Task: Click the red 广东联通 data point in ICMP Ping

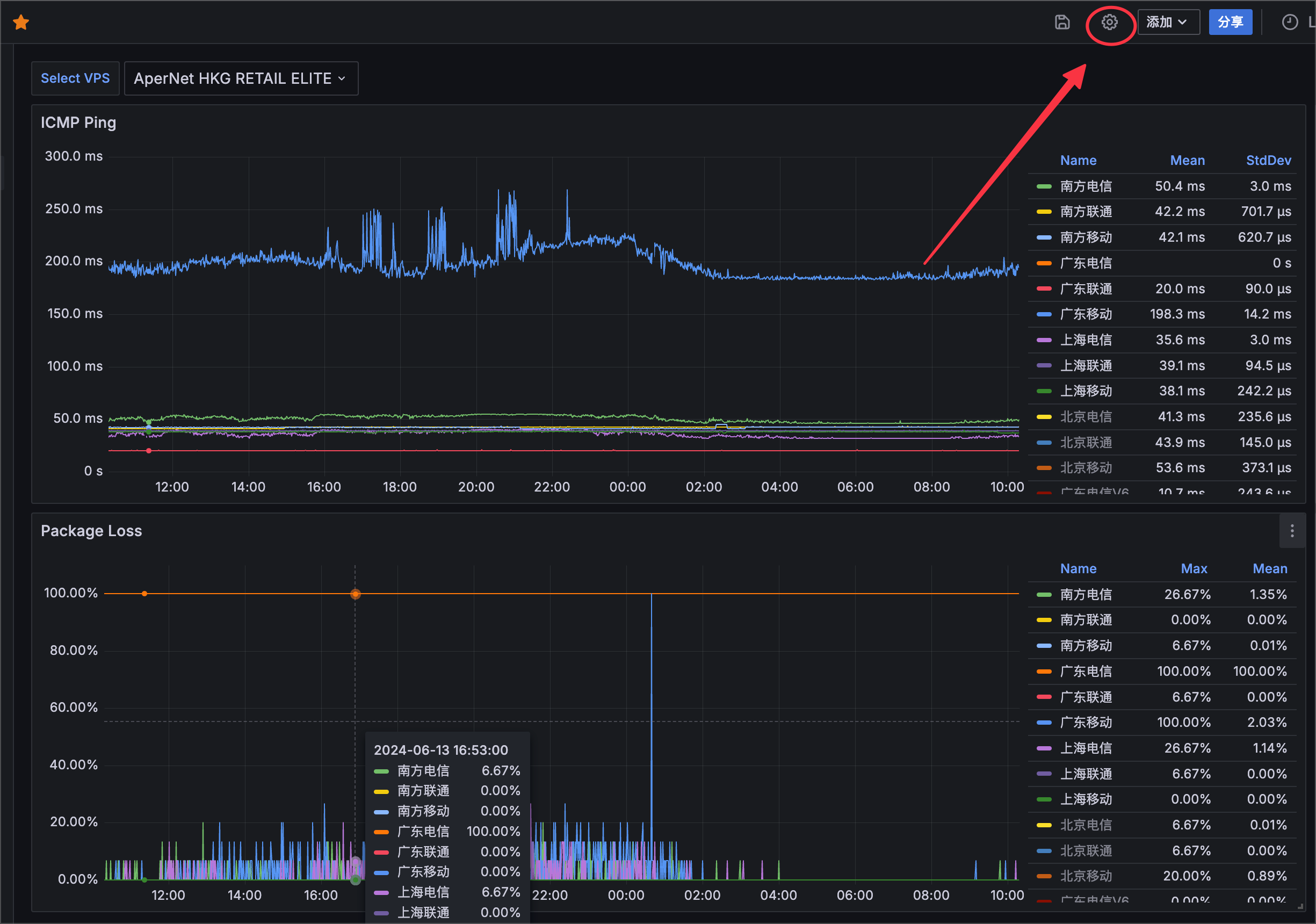Action: 148,451
